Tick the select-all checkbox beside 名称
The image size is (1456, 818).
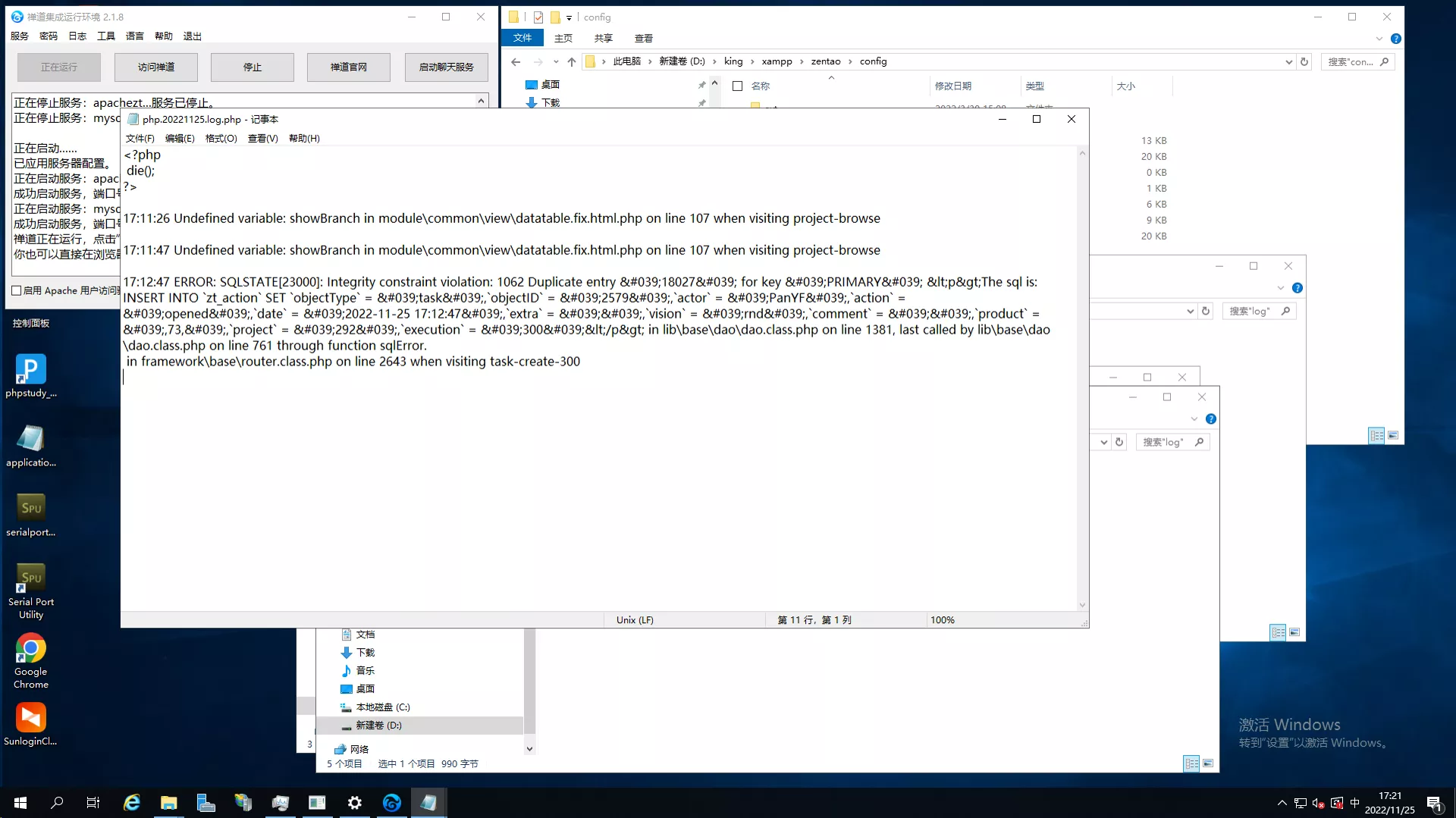(x=737, y=86)
